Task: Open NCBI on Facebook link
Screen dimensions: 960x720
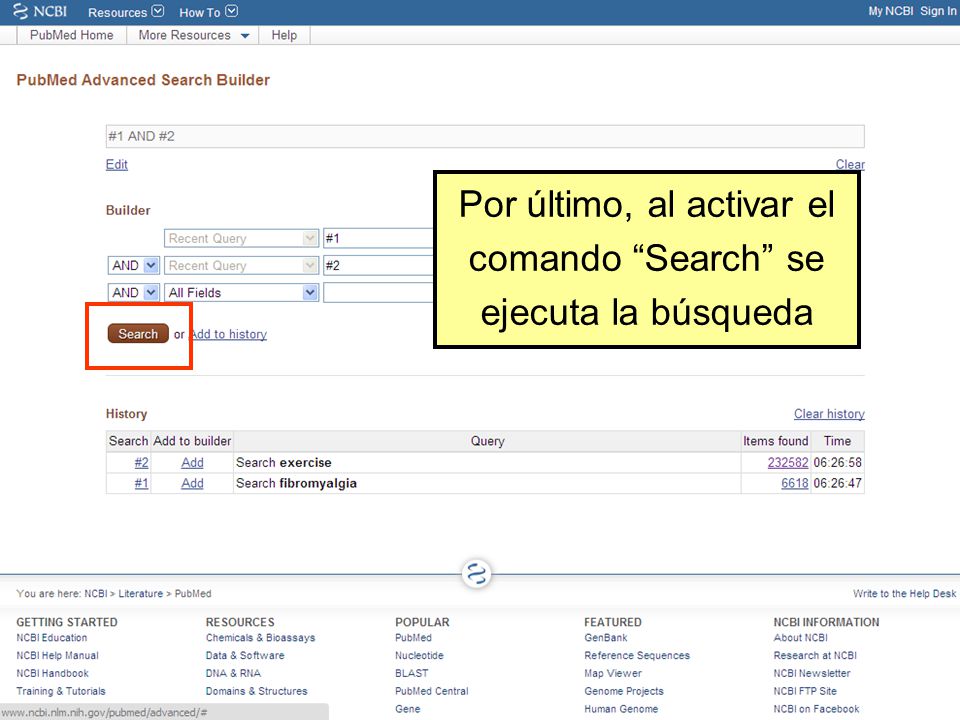Action: 816,709
